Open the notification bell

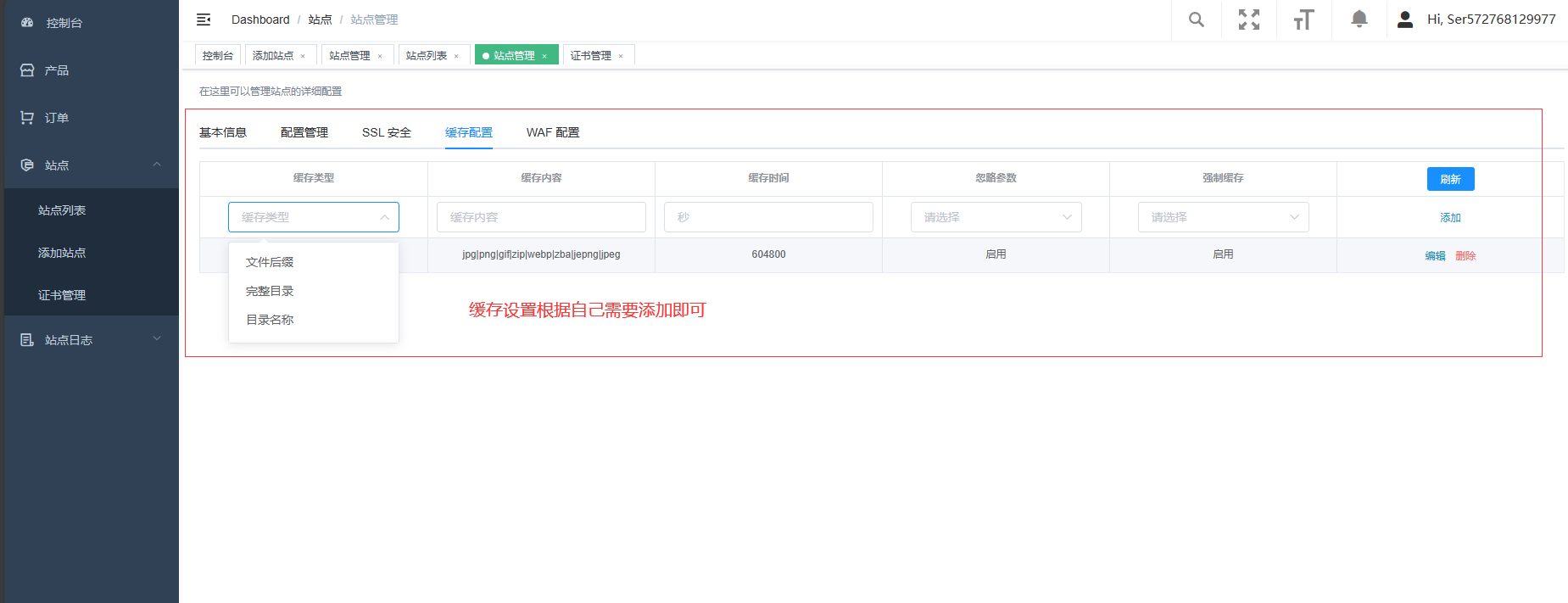click(x=1359, y=20)
